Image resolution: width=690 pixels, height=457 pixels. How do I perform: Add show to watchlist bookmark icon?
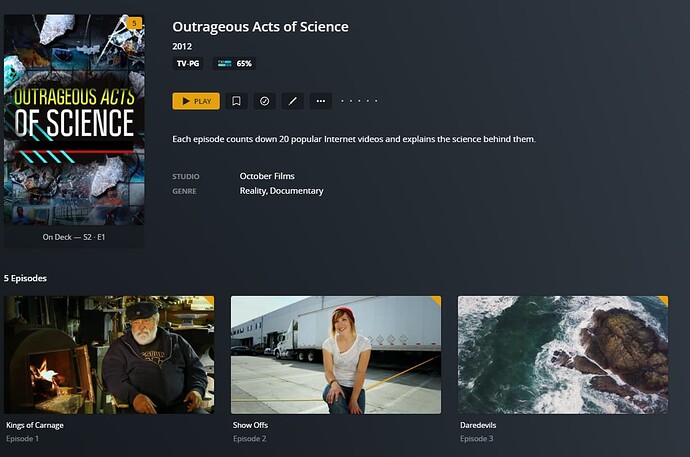click(x=236, y=101)
